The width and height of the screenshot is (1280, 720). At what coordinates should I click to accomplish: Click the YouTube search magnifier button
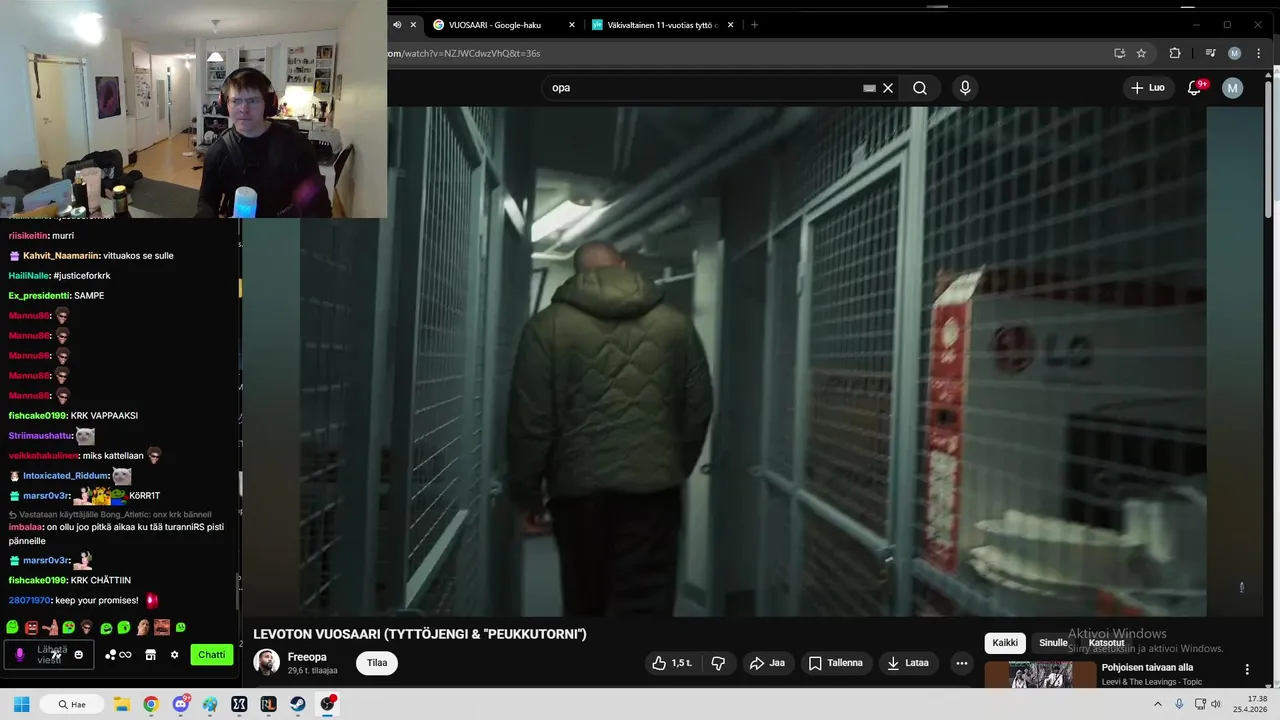click(x=920, y=88)
